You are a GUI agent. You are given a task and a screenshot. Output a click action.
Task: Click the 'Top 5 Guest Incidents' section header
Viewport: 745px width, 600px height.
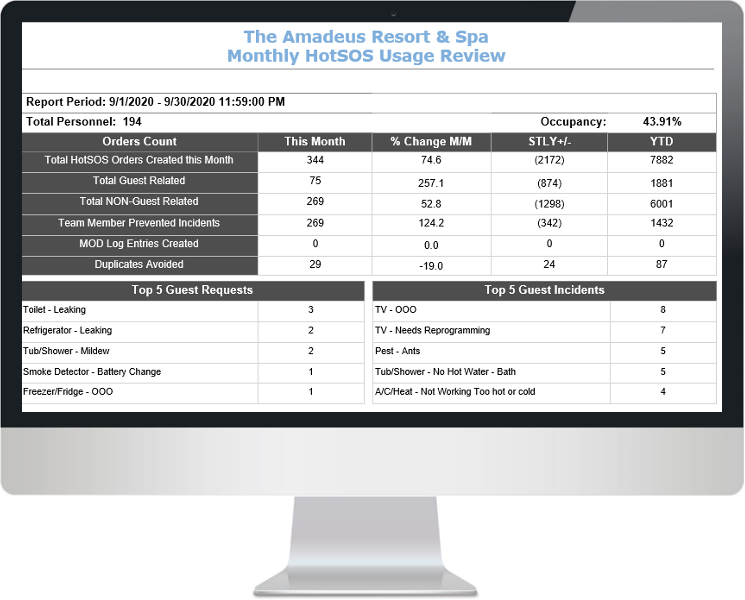click(544, 290)
